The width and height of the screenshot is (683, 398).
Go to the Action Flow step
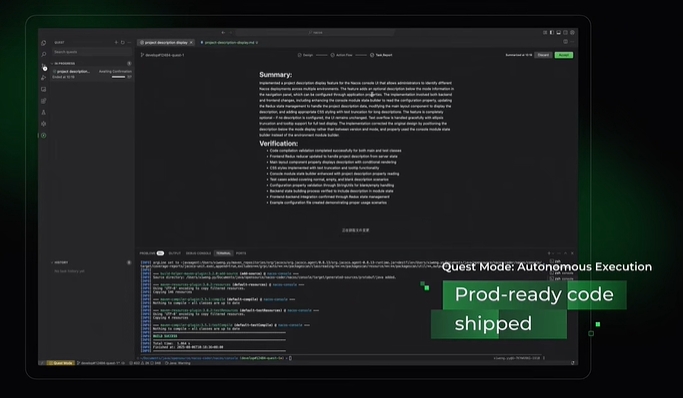click(342, 55)
